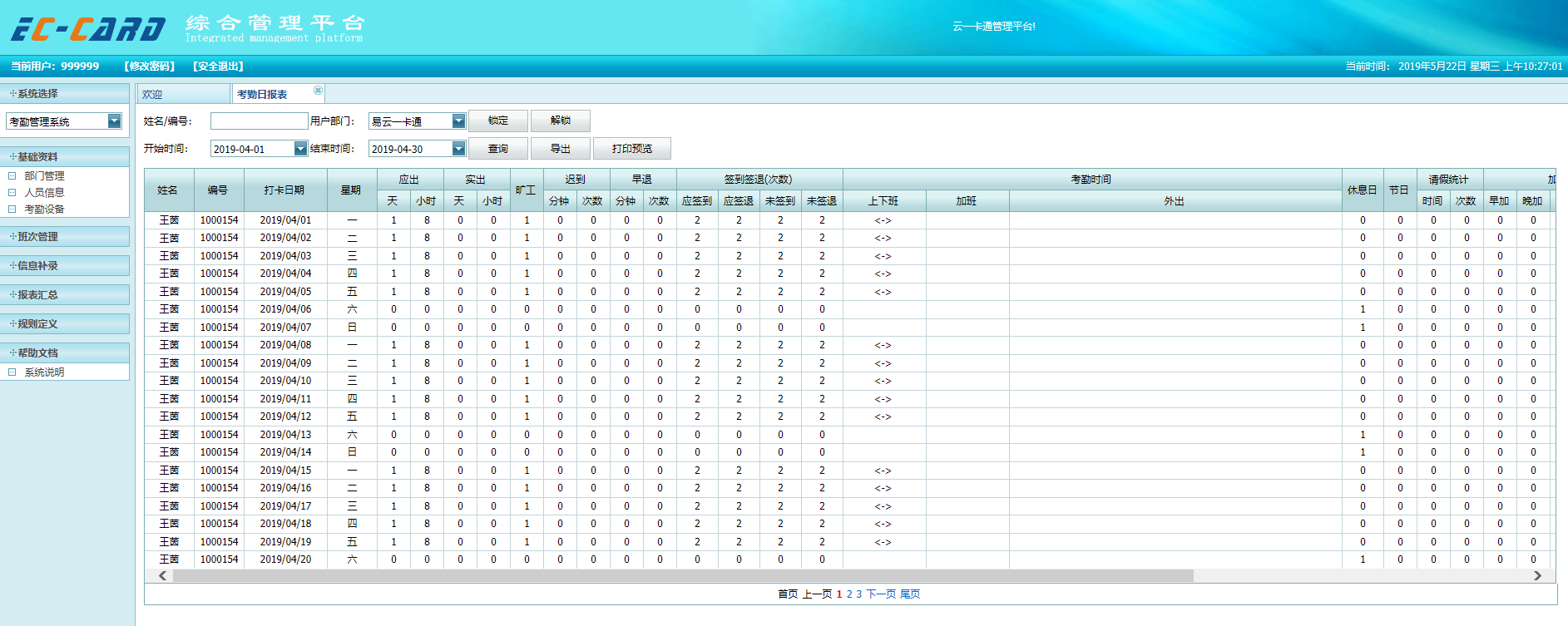The width and height of the screenshot is (1568, 626).
Task: Click the 上下班 column header
Action: 884,201
